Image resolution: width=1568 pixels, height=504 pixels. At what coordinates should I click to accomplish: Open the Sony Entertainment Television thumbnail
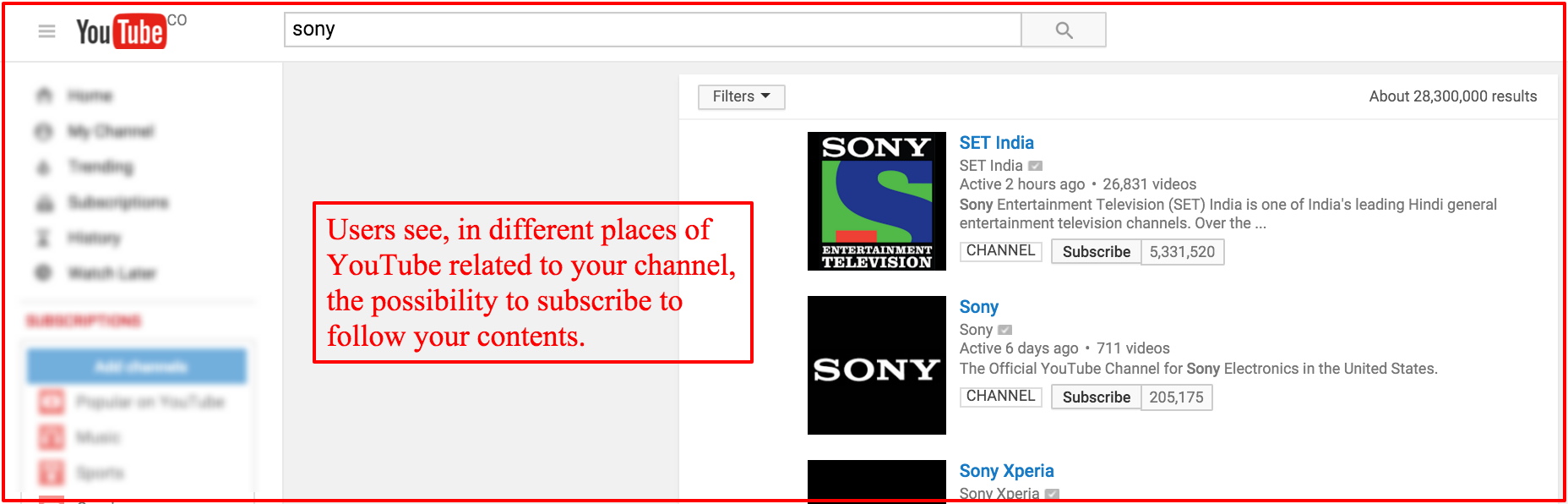coord(876,201)
